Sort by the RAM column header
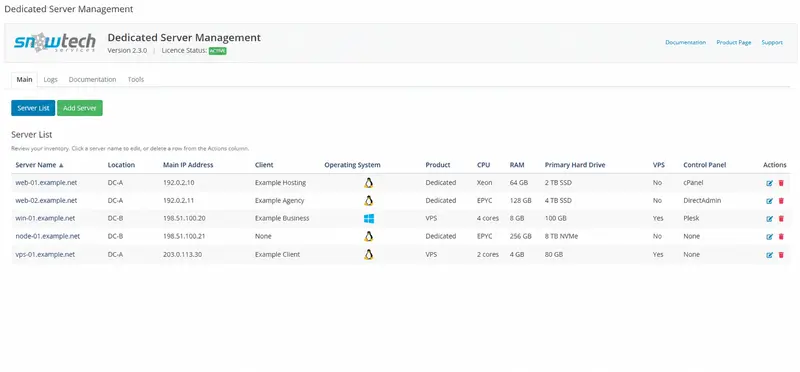The image size is (800, 372). click(x=516, y=165)
